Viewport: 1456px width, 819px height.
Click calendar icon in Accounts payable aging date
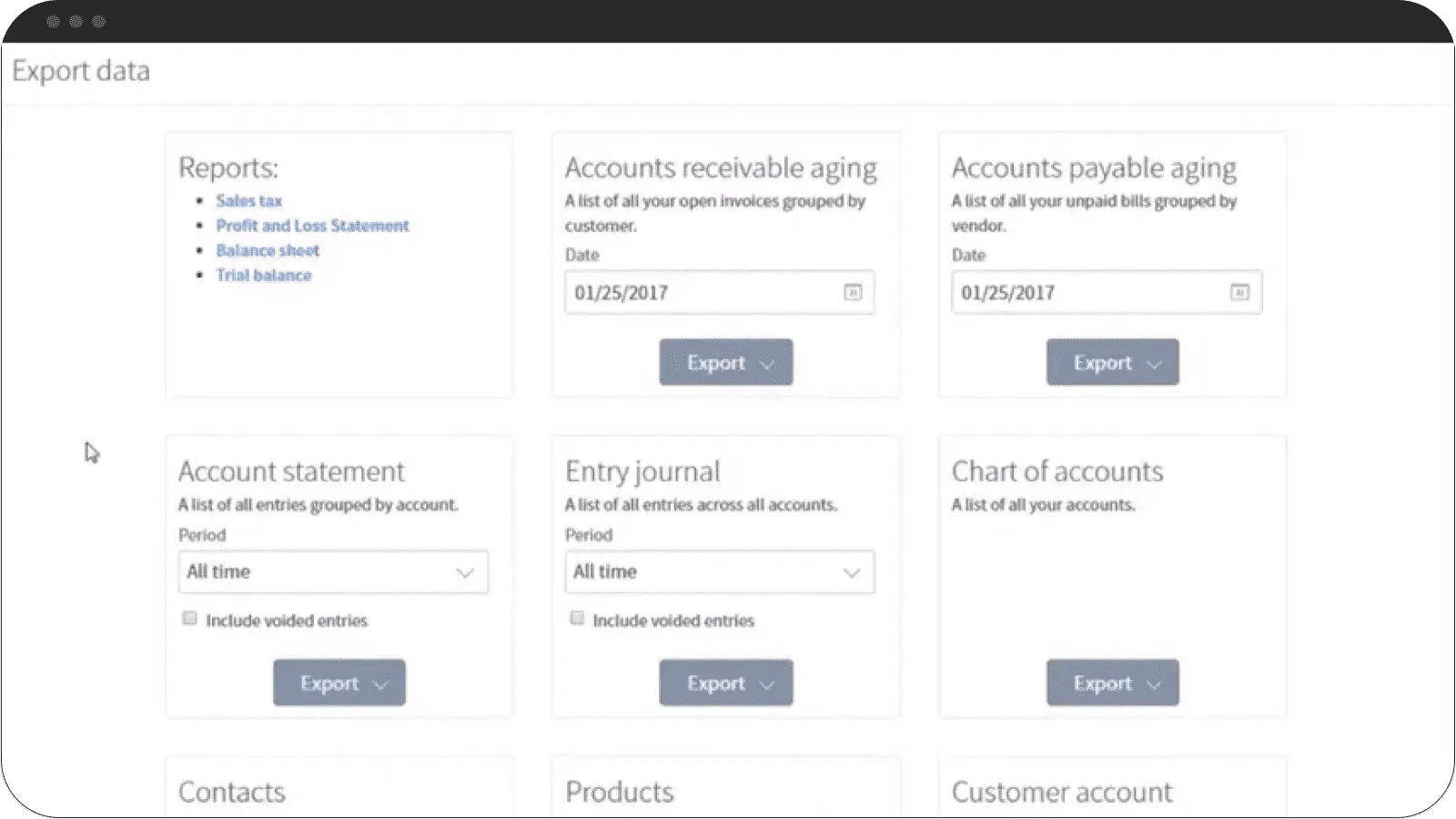pos(1239,292)
